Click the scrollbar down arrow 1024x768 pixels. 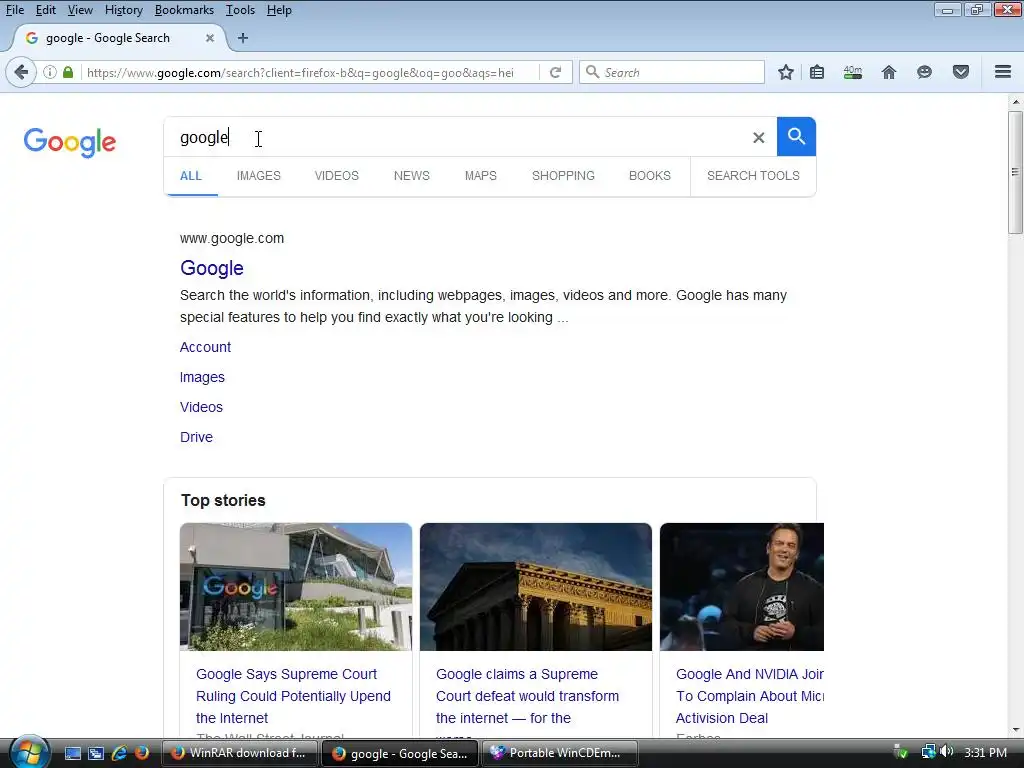(x=1015, y=729)
